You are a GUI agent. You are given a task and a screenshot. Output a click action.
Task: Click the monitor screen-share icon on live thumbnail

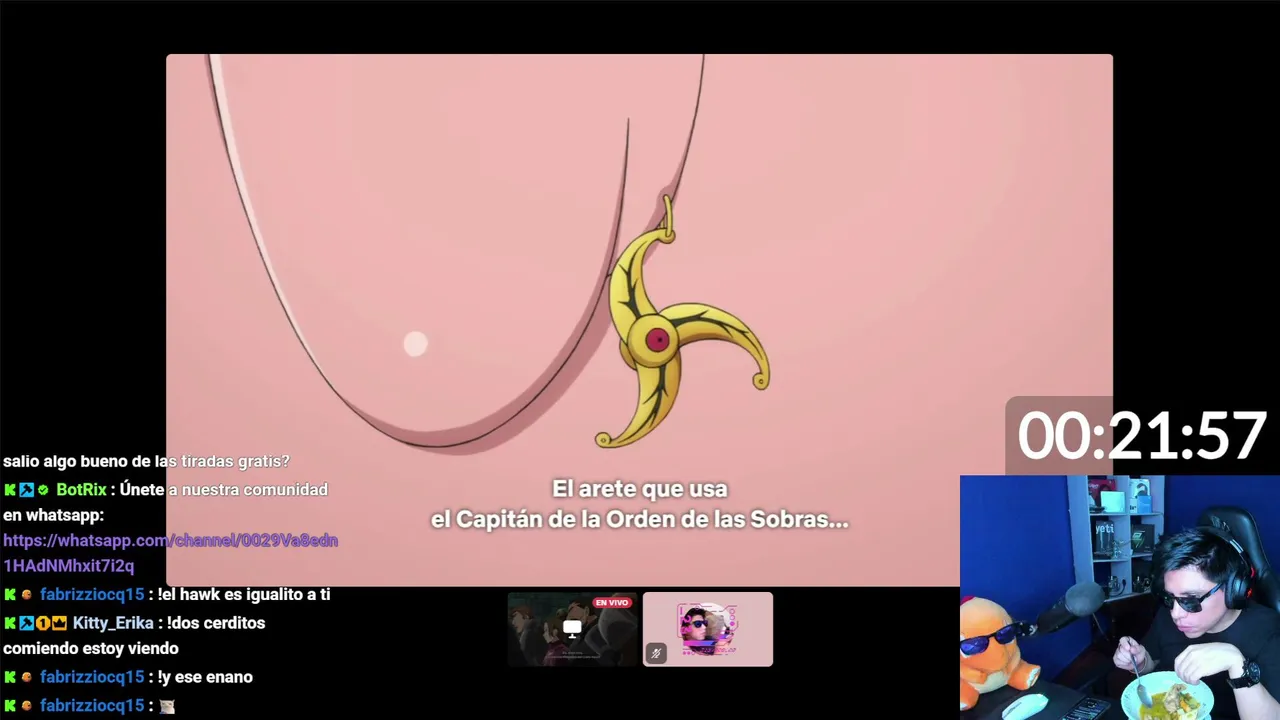572,629
